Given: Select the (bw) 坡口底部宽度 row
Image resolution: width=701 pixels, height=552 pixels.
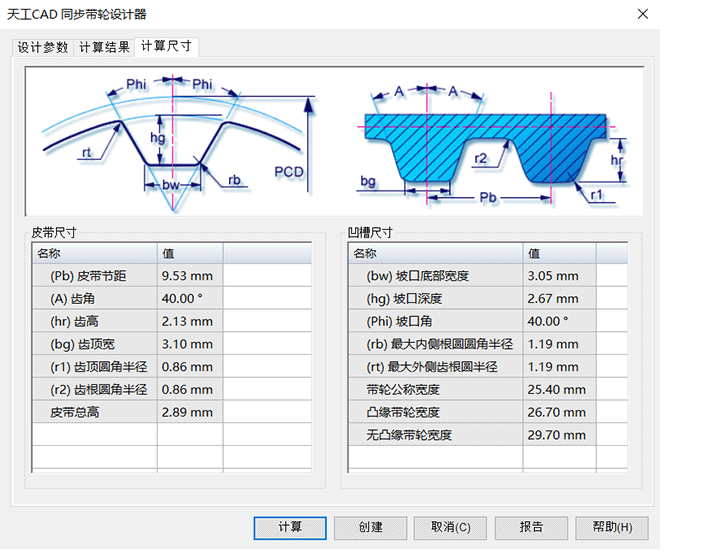Looking at the screenshot, I should (434, 276).
